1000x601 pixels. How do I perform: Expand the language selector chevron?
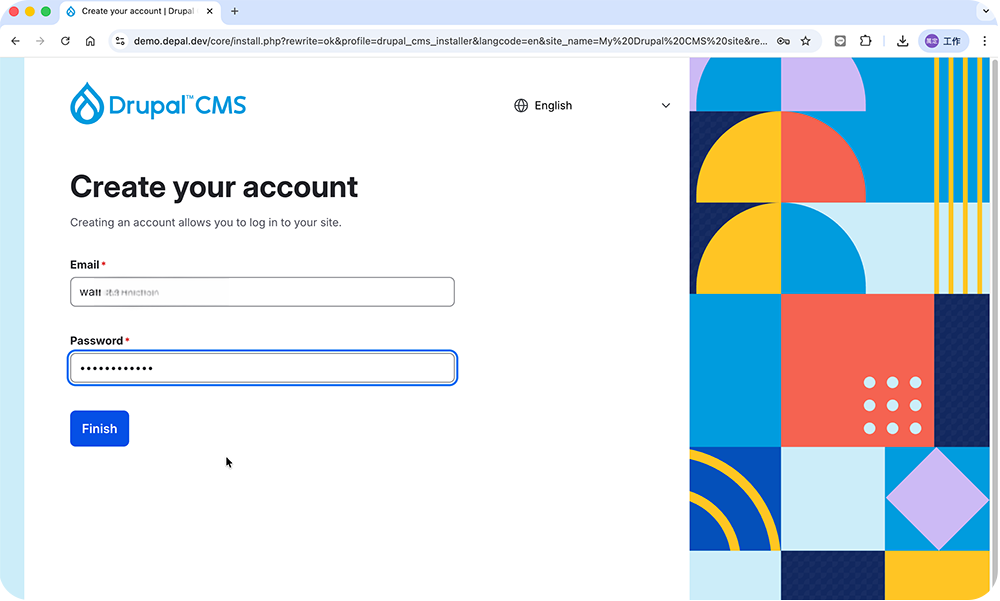pyautogui.click(x=666, y=105)
